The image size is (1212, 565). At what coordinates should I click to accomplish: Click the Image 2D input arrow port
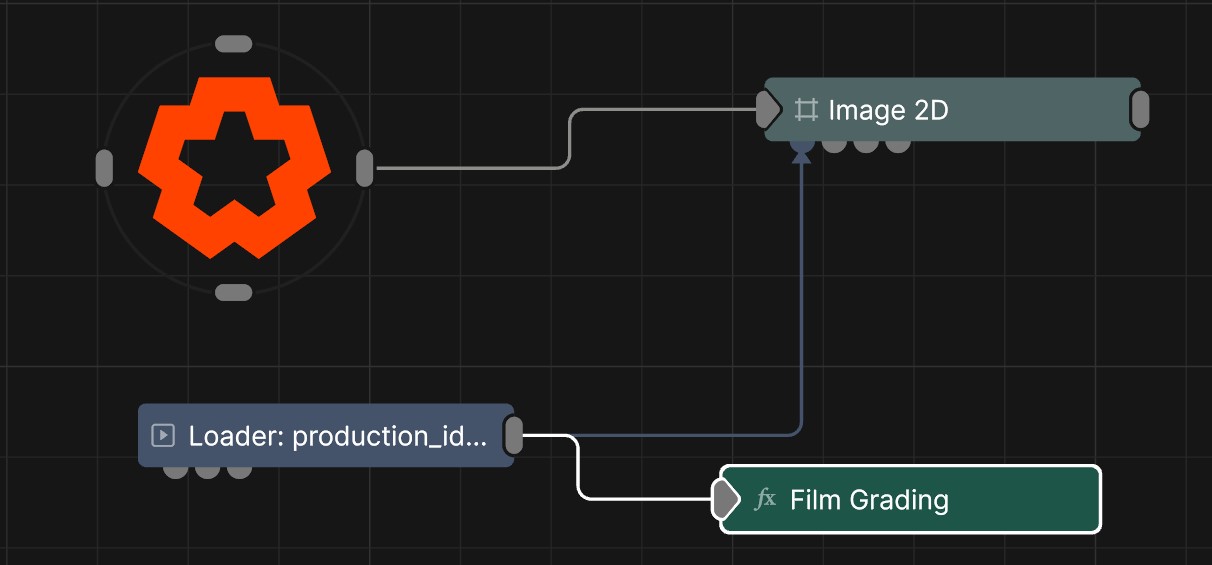click(x=767, y=110)
